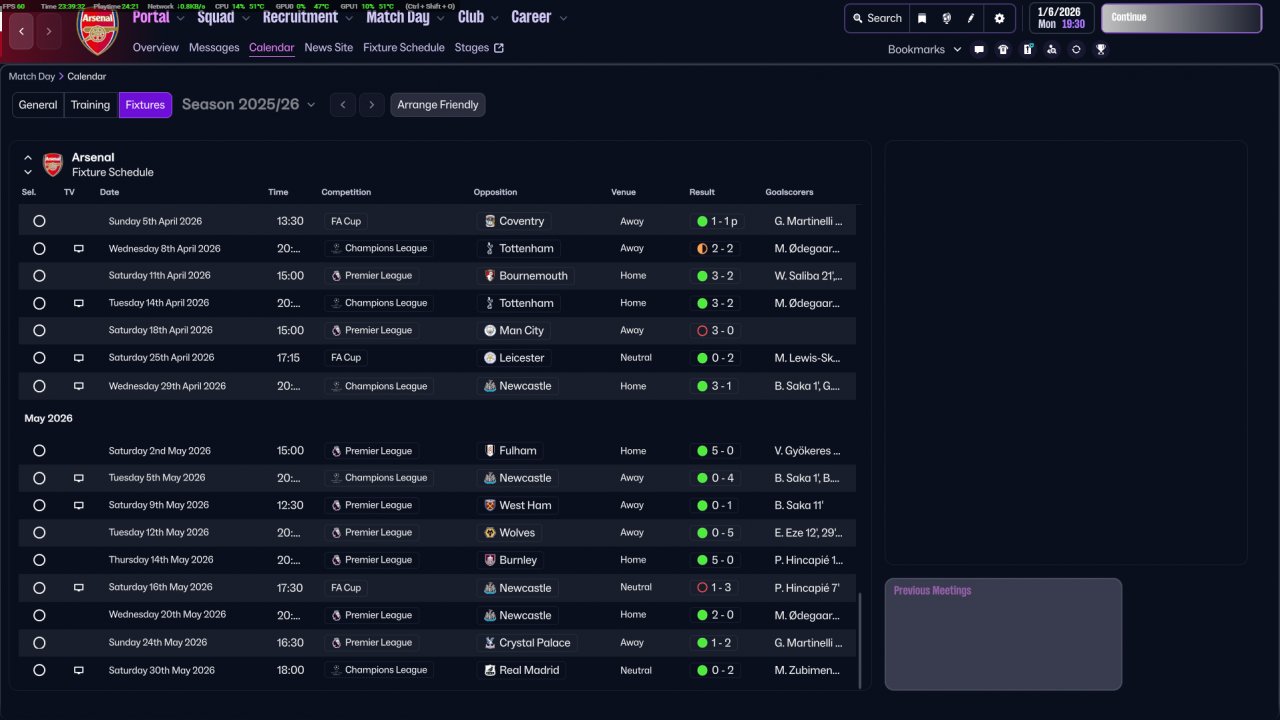
Task: Go back with the left arrow navigation button
Action: tap(22, 31)
